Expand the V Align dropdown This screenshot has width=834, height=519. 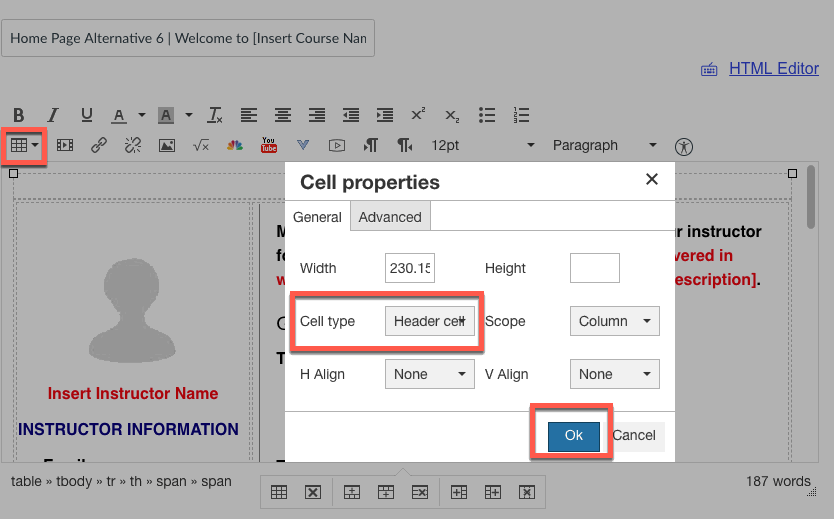coord(615,374)
